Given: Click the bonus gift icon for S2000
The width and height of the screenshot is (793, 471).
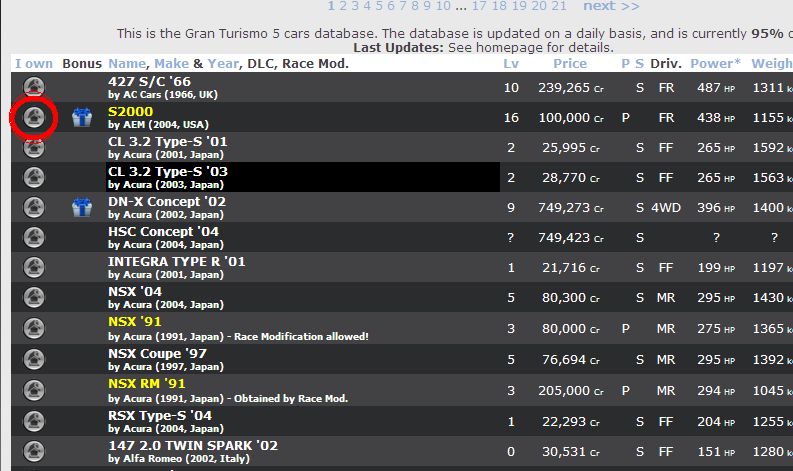Looking at the screenshot, I should pos(82,117).
